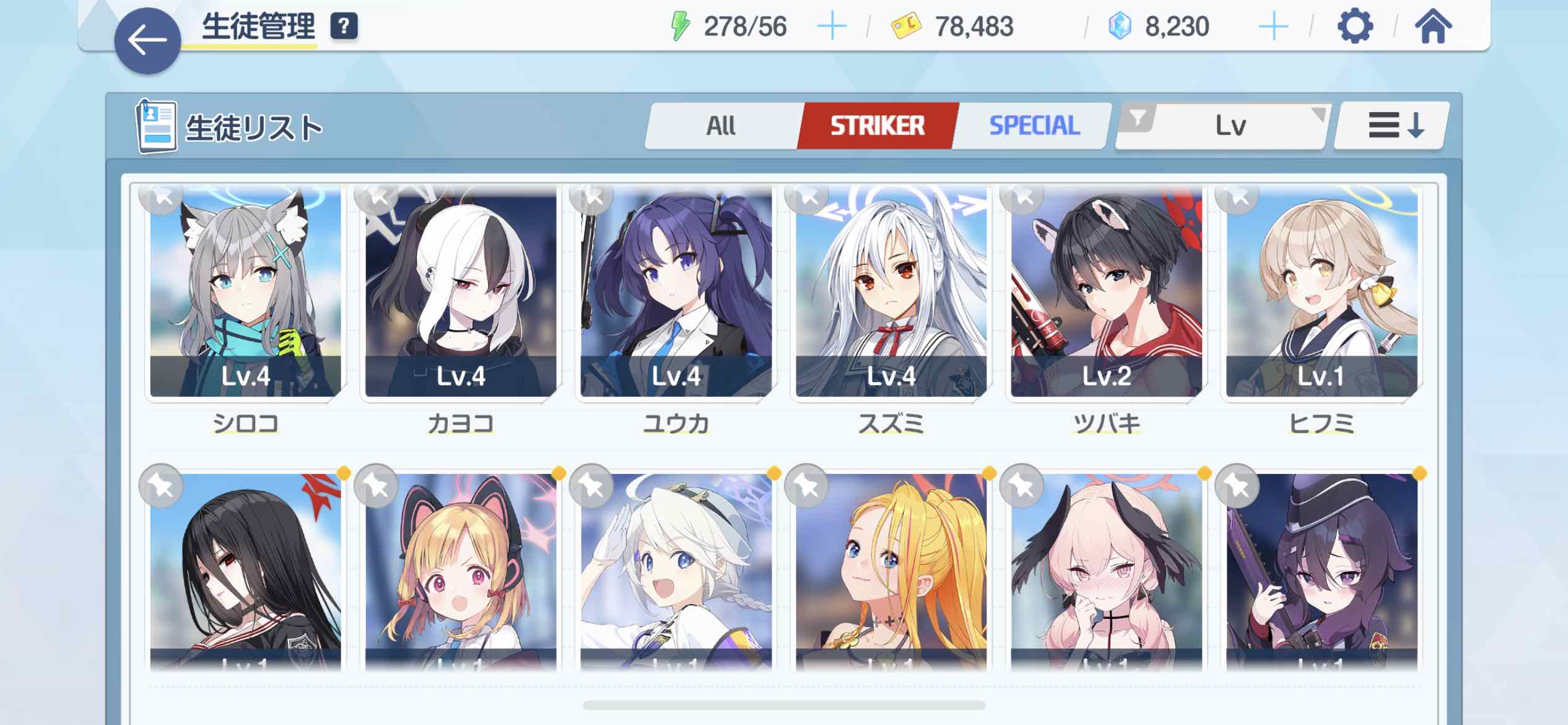Click the student list clipboard icon
Viewport: 1568px width, 725px height.
[156, 126]
